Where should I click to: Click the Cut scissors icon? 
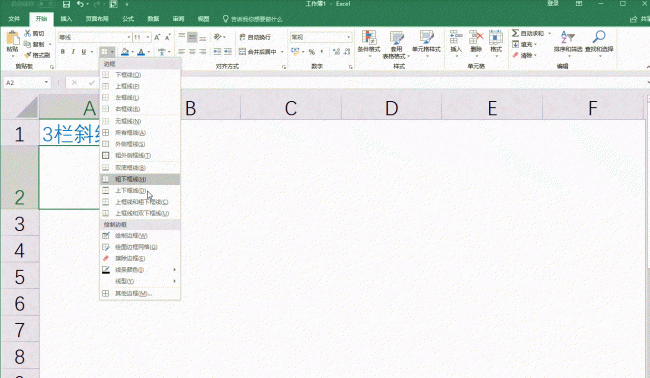point(28,33)
